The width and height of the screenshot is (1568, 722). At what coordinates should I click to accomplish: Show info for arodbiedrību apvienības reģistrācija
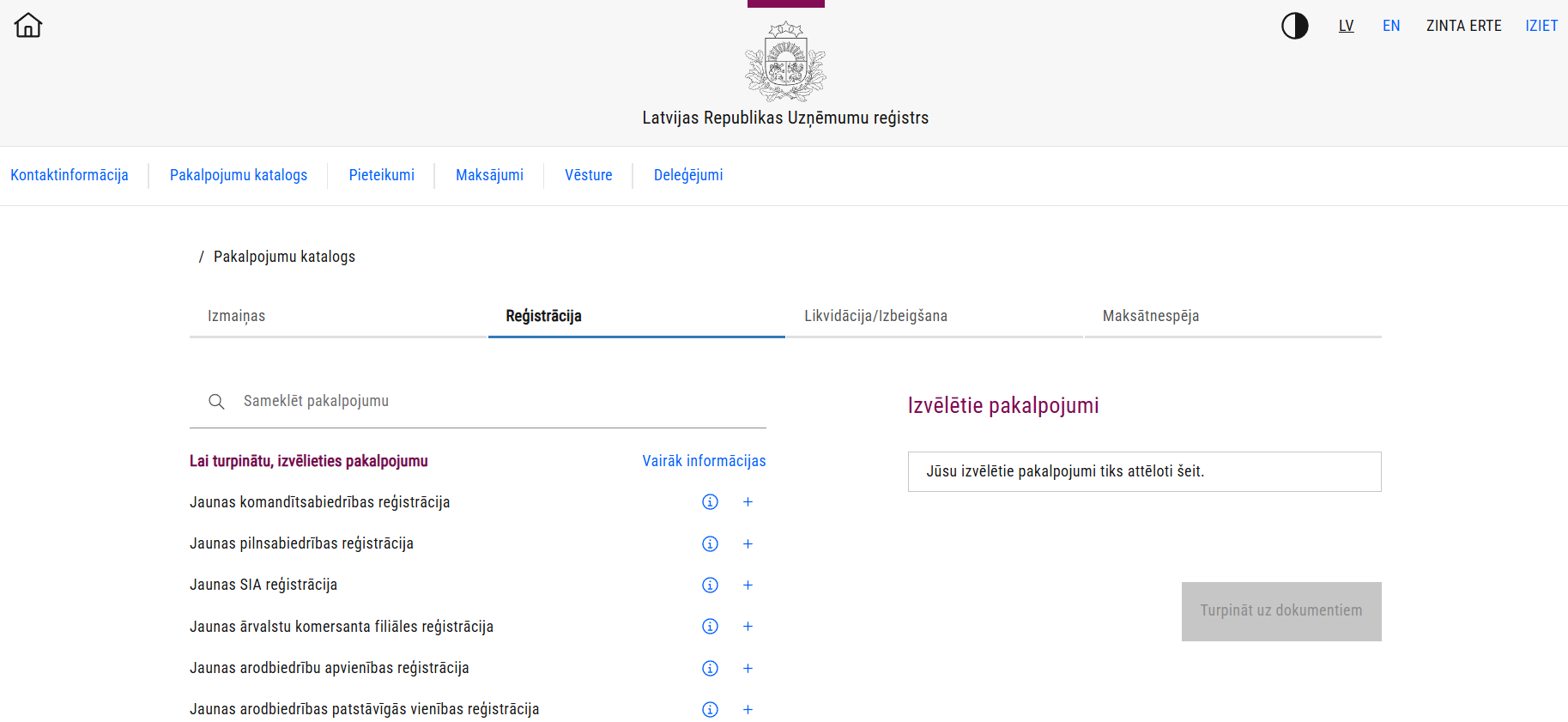[x=710, y=668]
